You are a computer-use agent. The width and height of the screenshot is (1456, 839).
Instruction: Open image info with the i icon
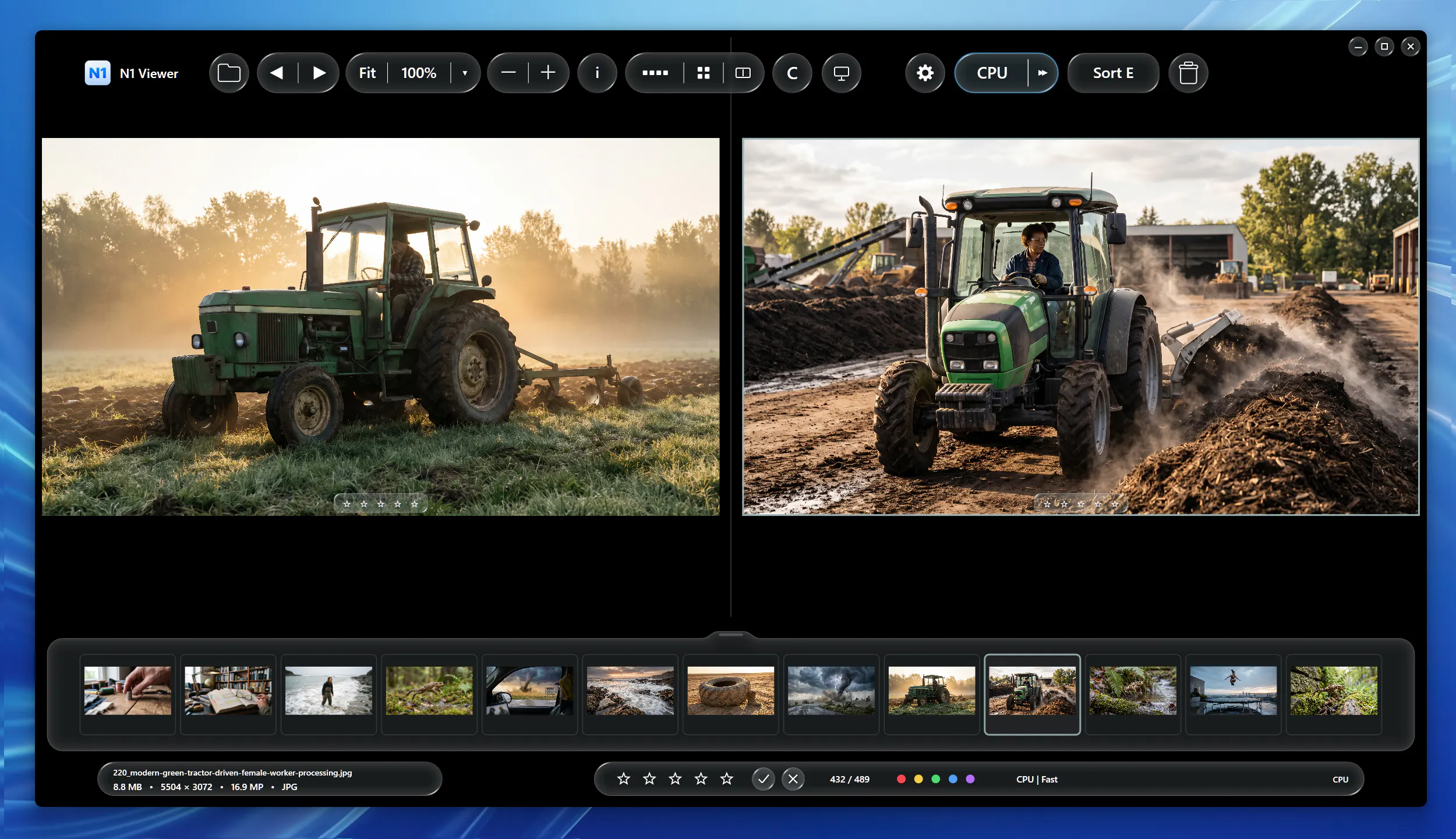tap(597, 73)
